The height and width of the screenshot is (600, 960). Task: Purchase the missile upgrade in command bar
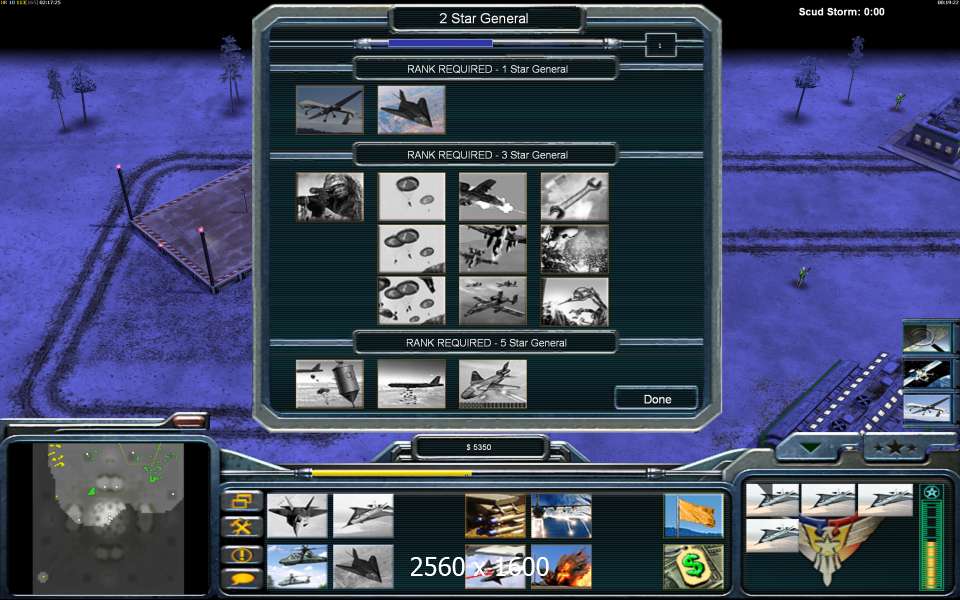(x=495, y=516)
